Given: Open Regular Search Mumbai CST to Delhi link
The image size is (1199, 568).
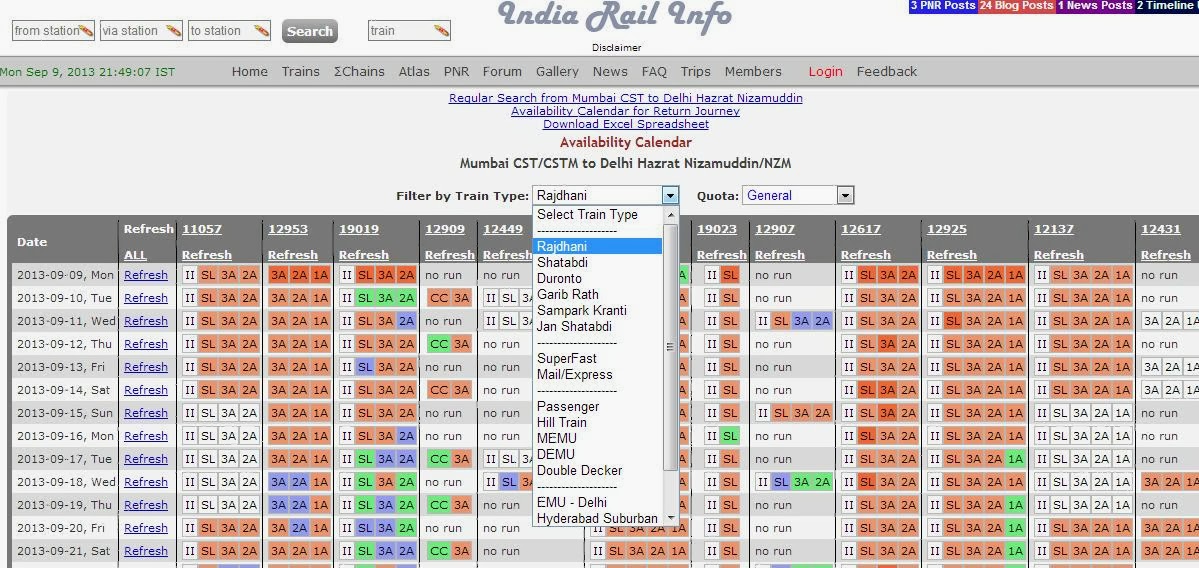Looking at the screenshot, I should [625, 98].
